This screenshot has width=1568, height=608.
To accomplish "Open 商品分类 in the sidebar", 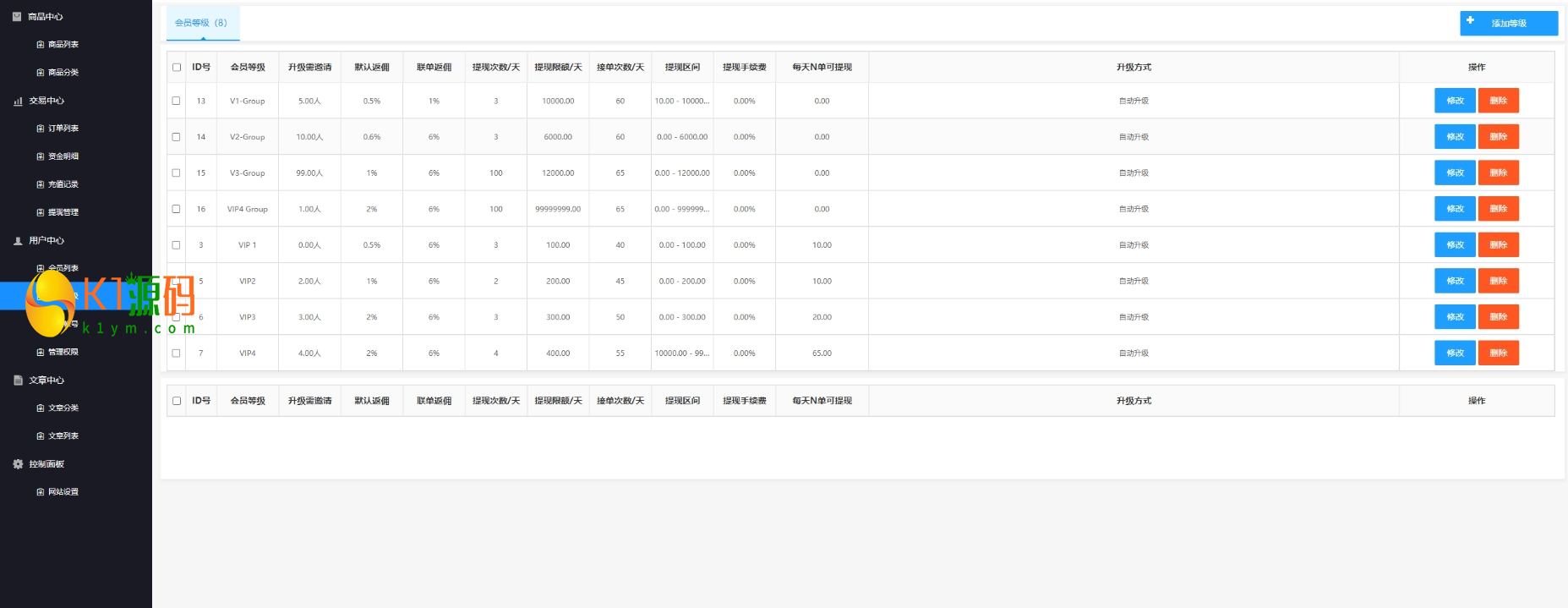I will pos(63,72).
